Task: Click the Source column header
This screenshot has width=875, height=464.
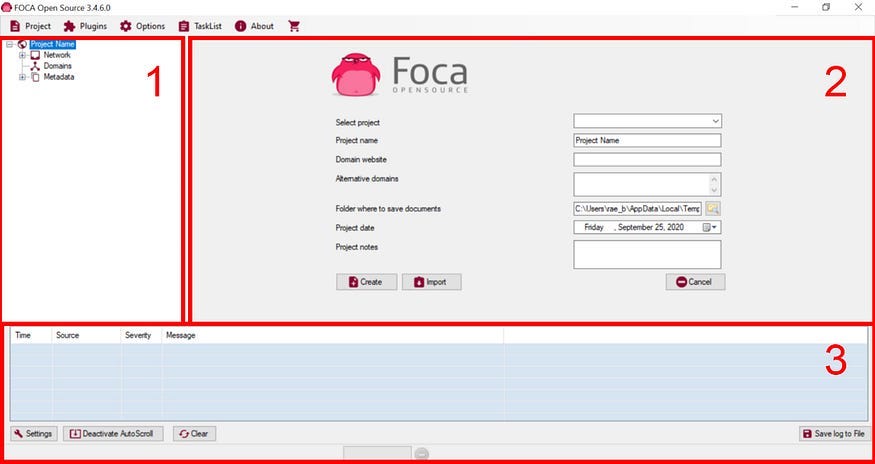Action: click(x=86, y=336)
